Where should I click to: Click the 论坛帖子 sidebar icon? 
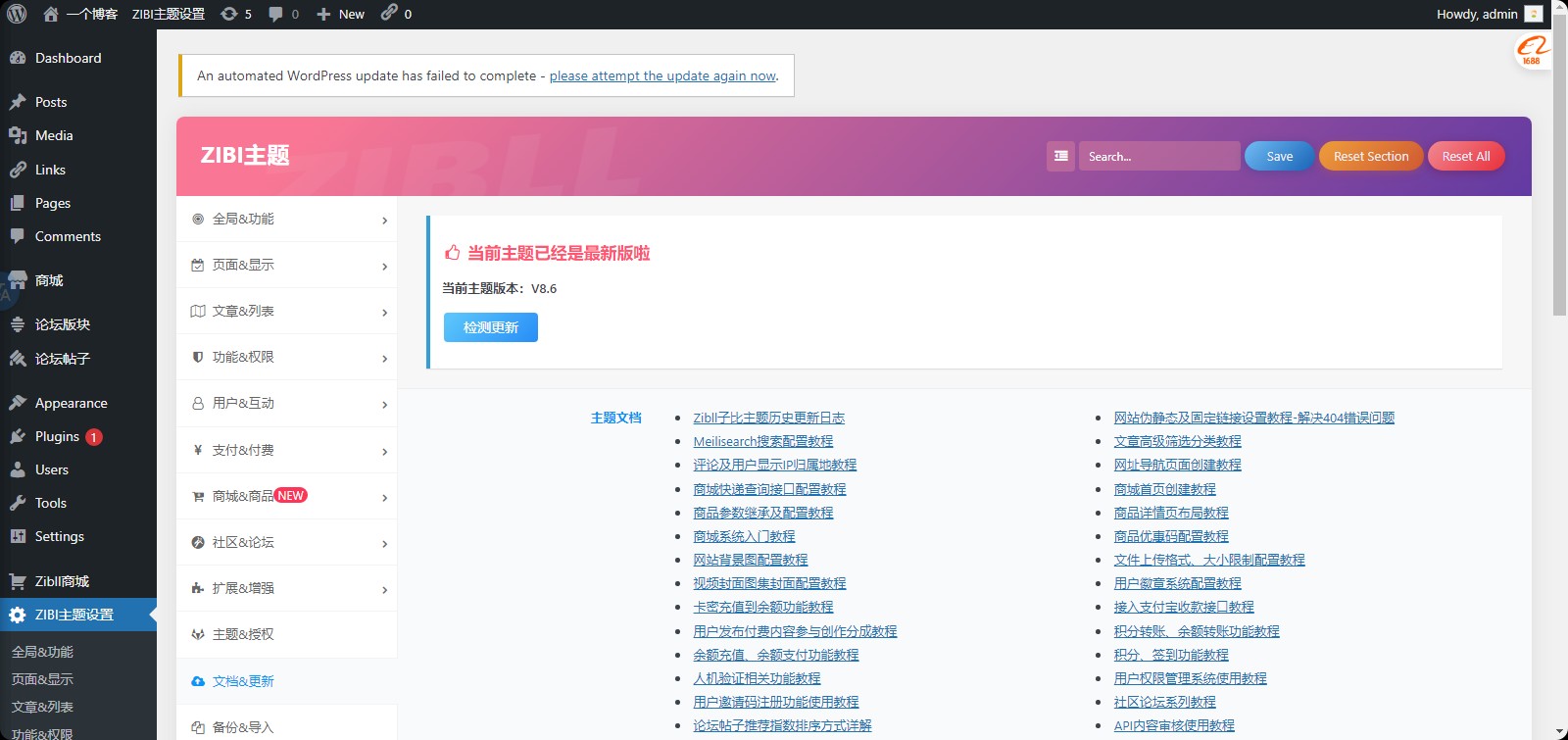click(x=18, y=359)
